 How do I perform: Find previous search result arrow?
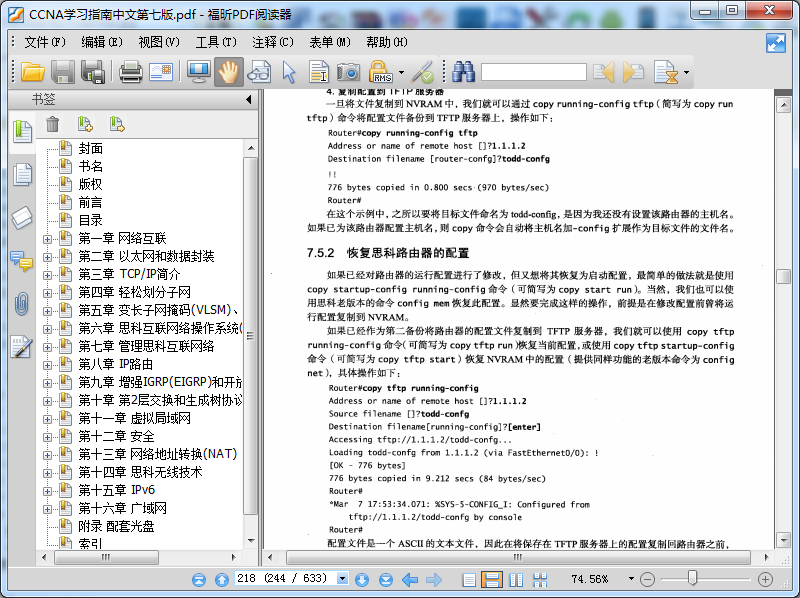(604, 72)
